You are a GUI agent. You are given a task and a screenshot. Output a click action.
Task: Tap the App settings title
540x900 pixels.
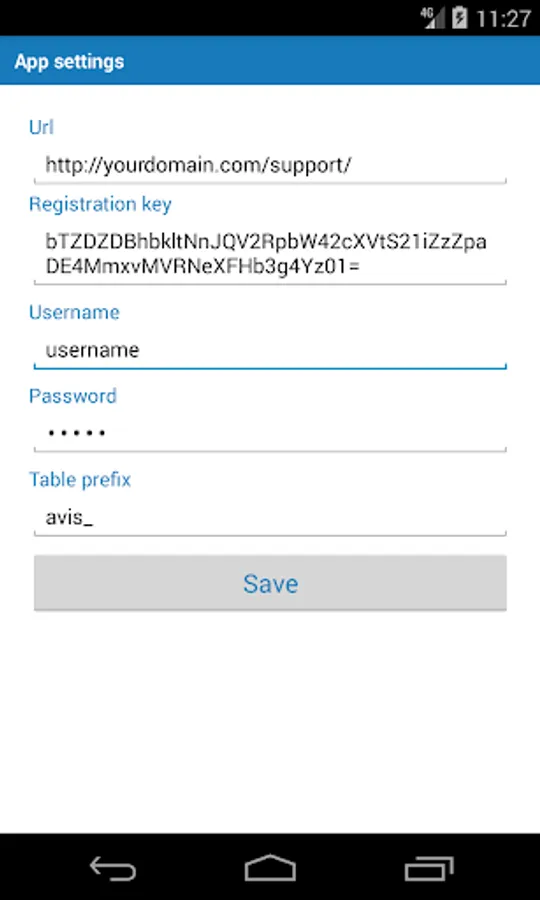click(x=69, y=61)
